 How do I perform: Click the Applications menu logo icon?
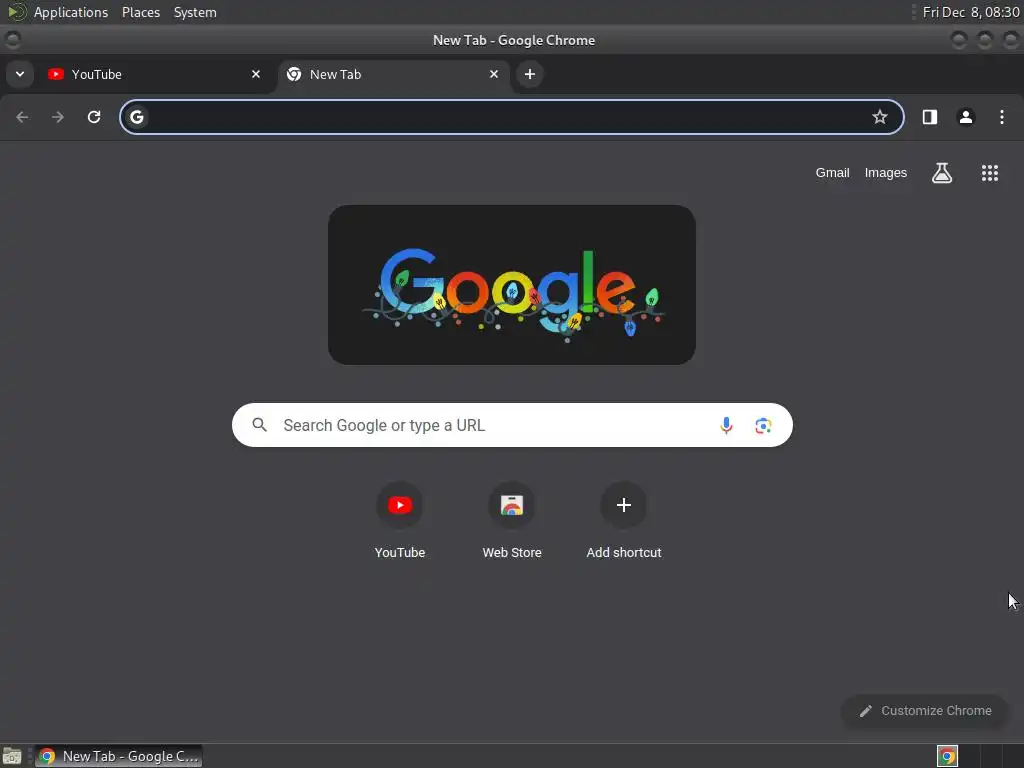[x=16, y=12]
